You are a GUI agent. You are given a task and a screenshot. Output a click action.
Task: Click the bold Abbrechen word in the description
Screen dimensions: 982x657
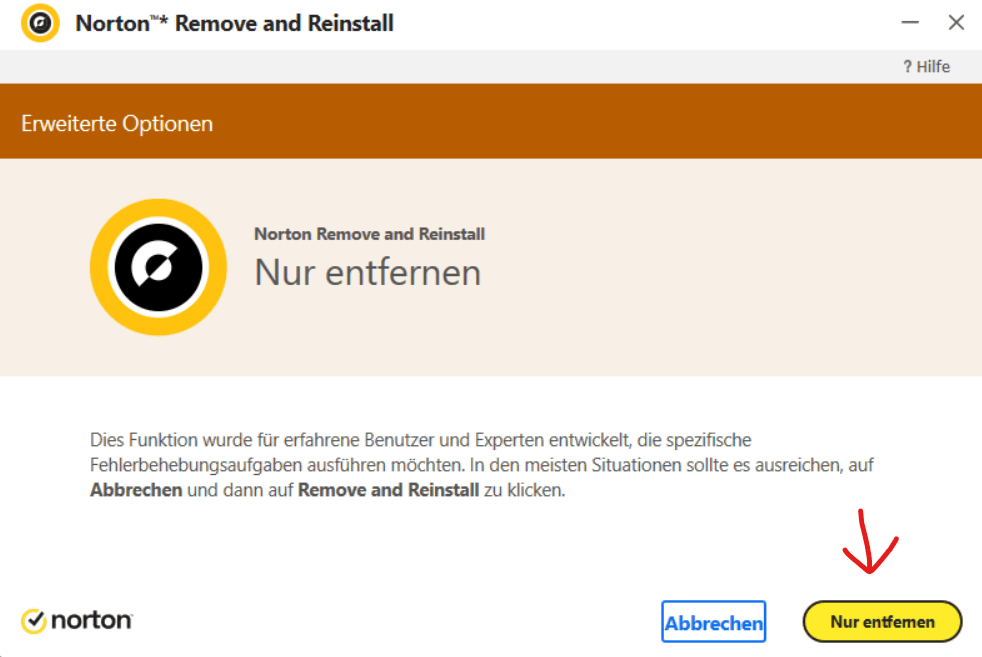tap(136, 490)
